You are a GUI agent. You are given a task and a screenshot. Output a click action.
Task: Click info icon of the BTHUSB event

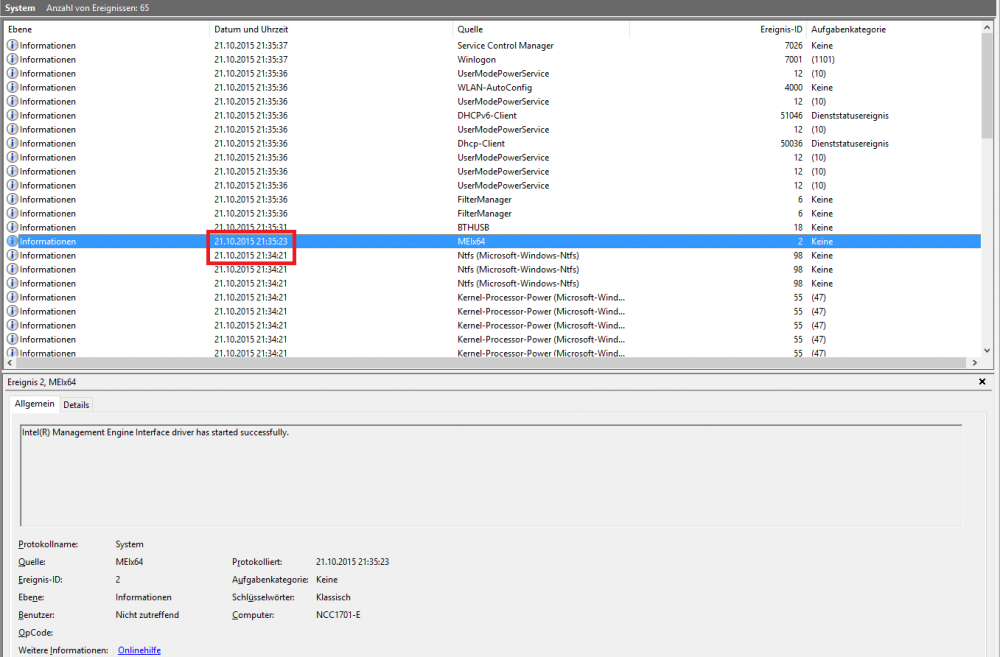[x=12, y=228]
